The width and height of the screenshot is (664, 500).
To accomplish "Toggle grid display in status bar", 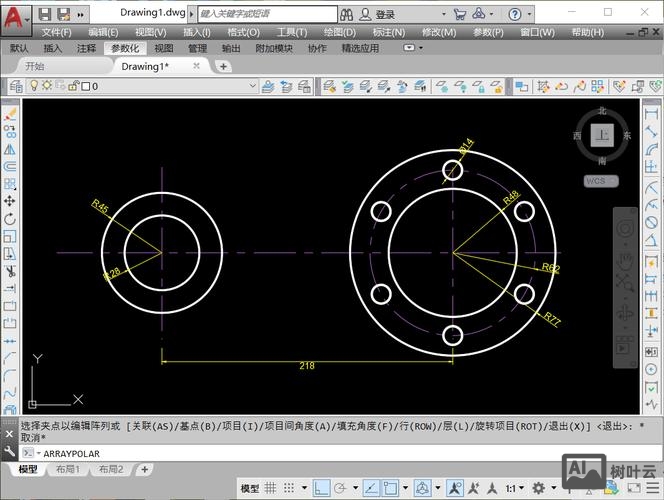I will pyautogui.click(x=273, y=488).
